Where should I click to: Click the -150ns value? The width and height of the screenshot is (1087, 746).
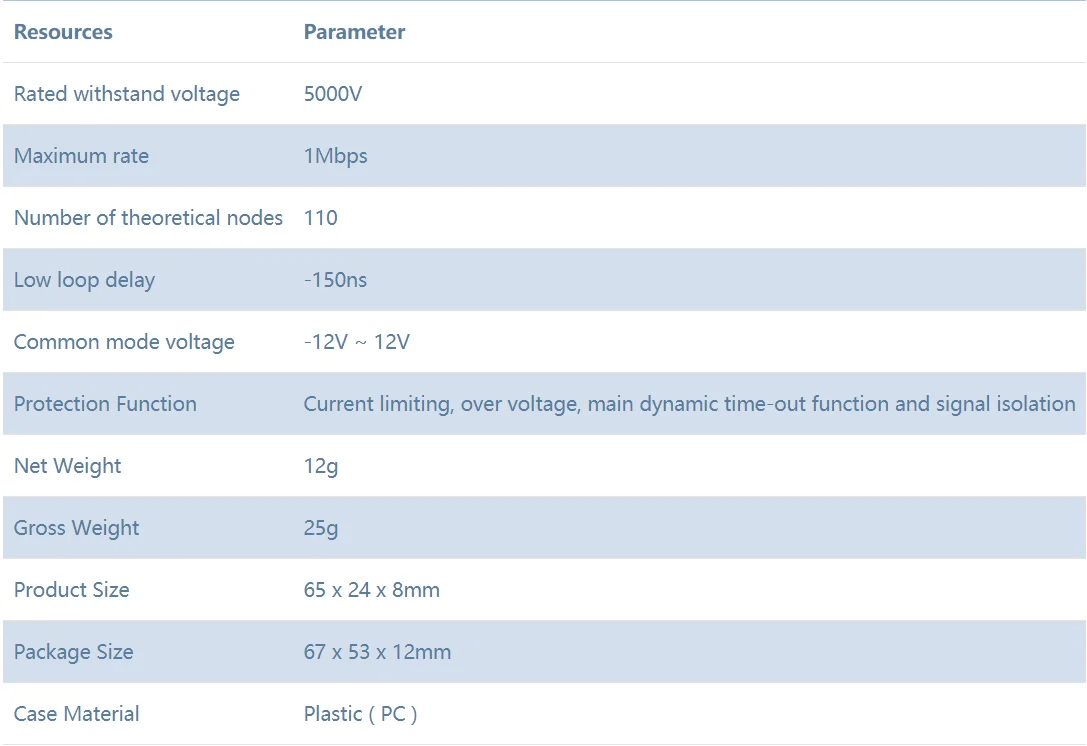pos(335,280)
